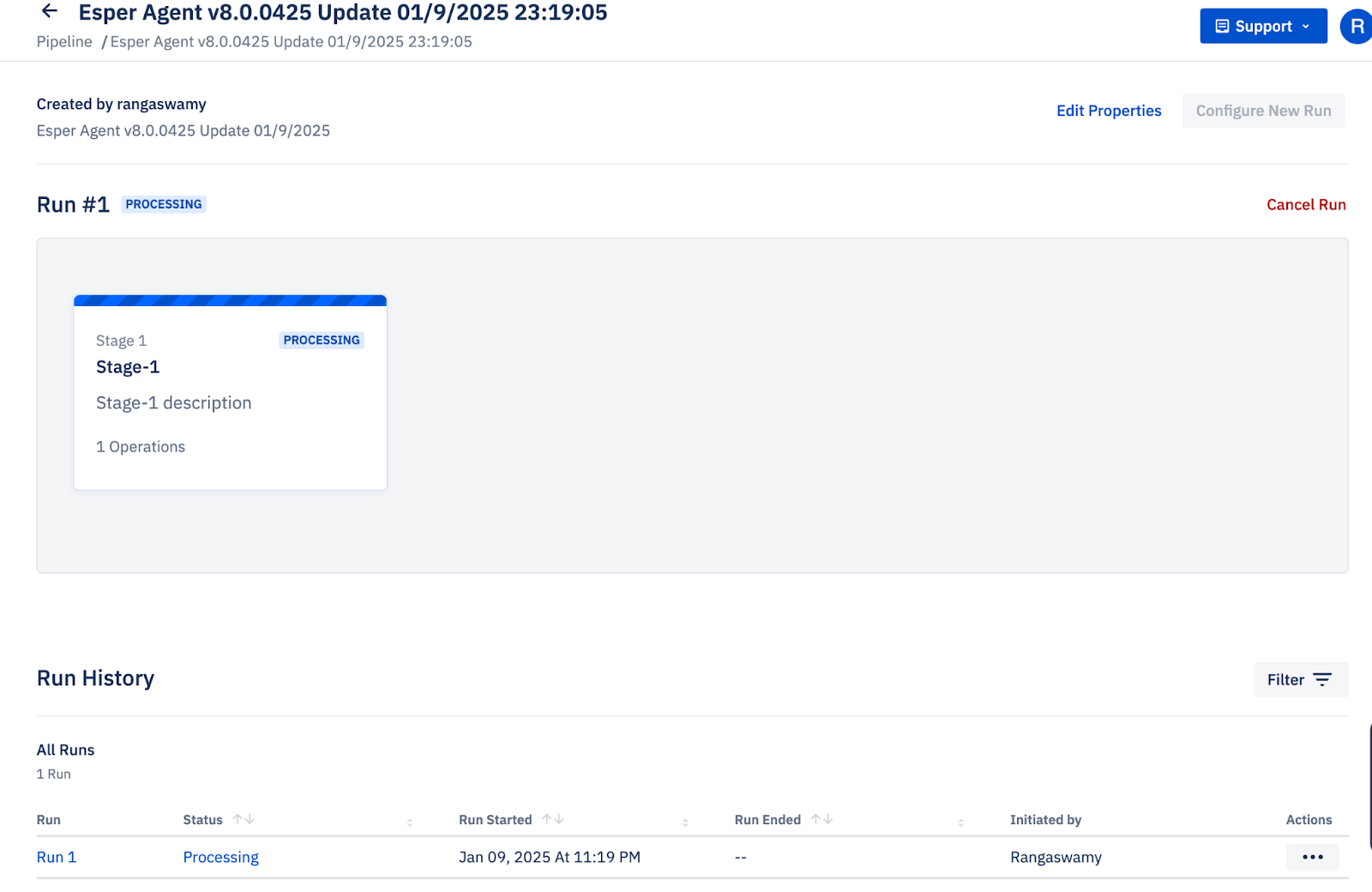Click 'Stage-1 description' text
Screen dimensions: 1372x892
tap(173, 403)
